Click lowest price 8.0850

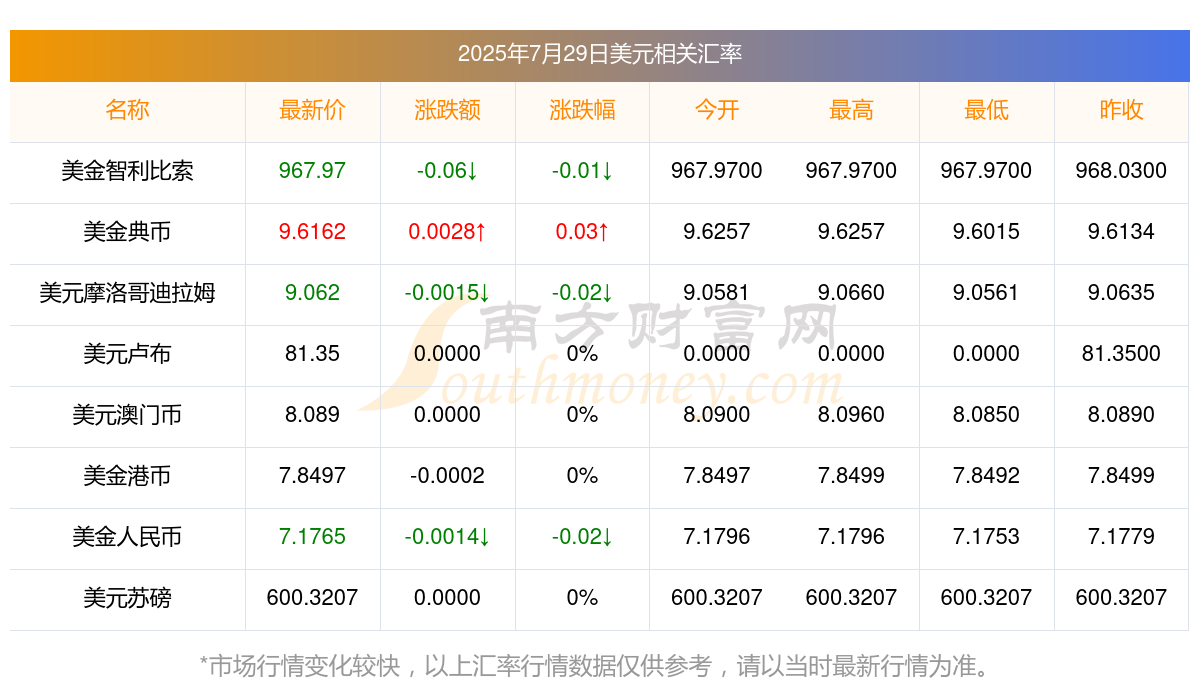tap(986, 415)
